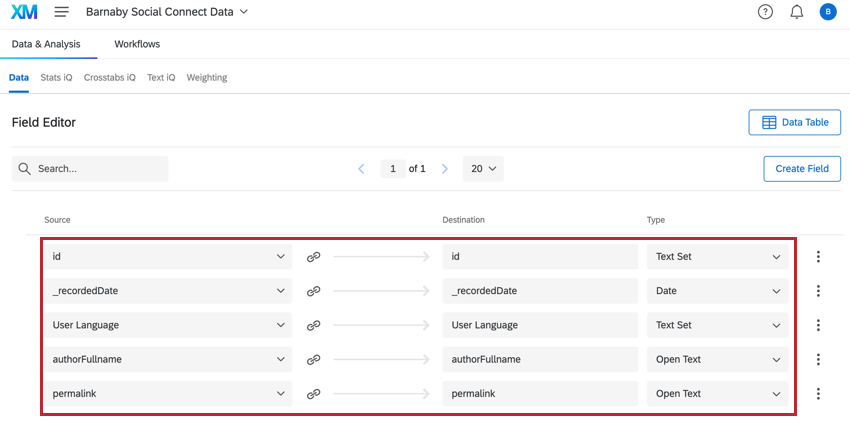Open the User Language source dropdown

coord(168,325)
